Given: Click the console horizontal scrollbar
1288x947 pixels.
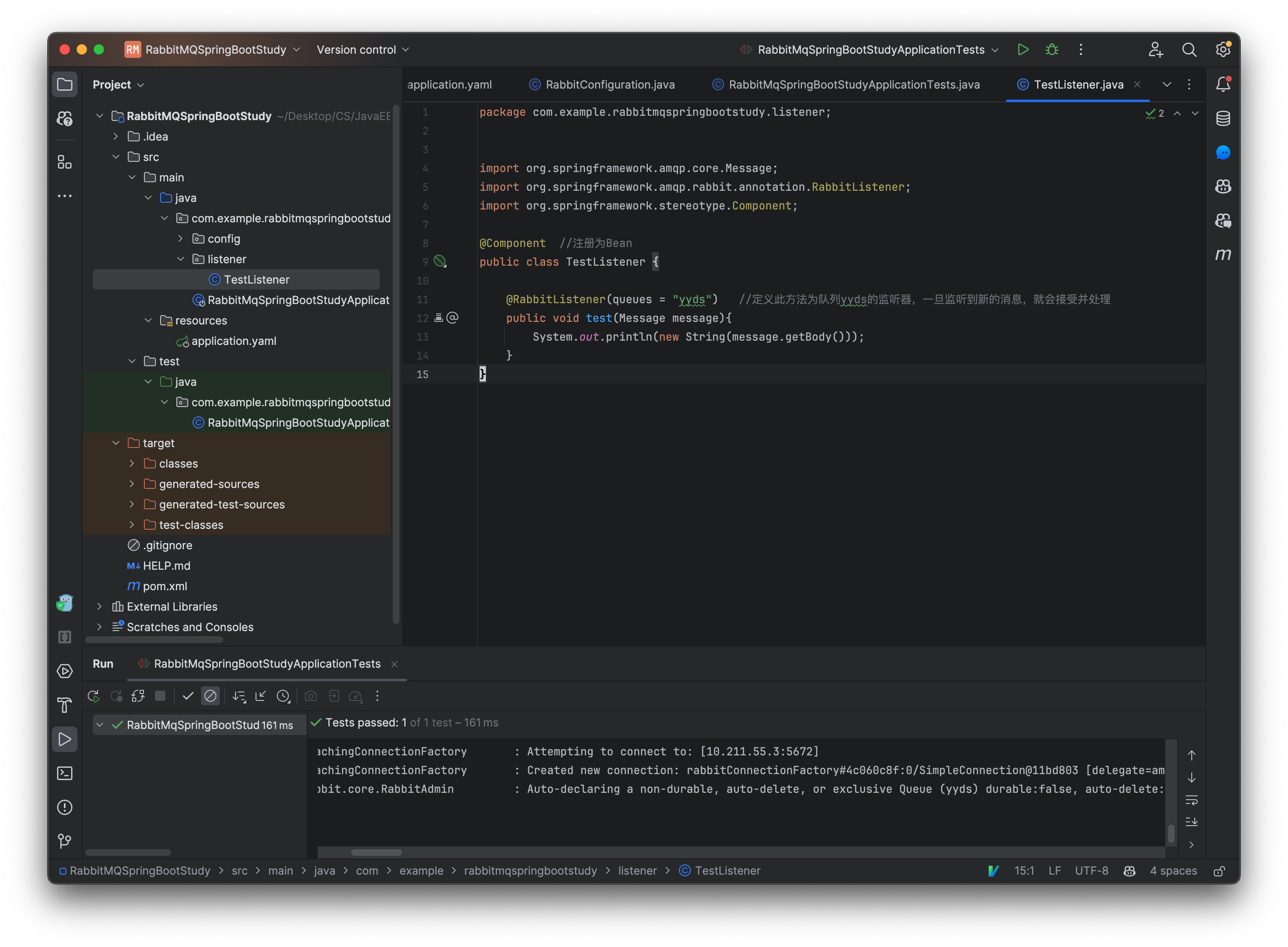Looking at the screenshot, I should click(x=376, y=852).
